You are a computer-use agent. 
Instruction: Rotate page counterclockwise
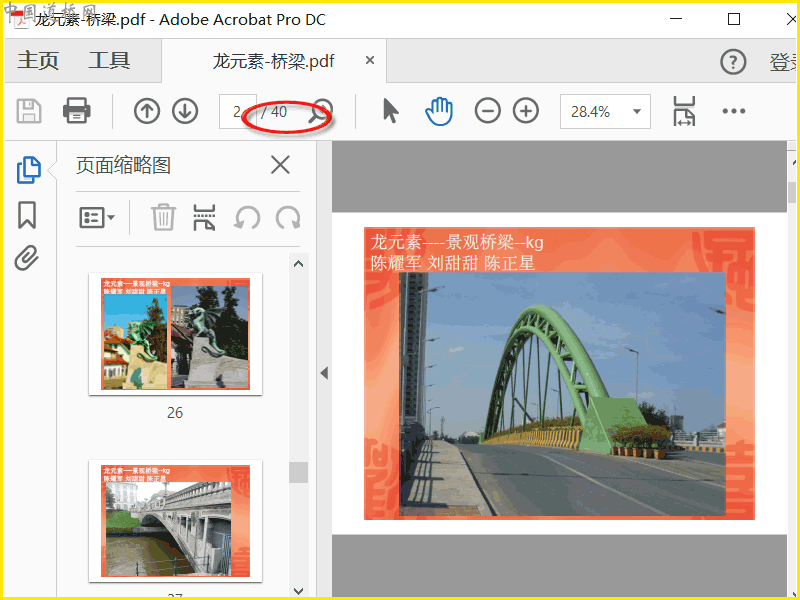(247, 218)
